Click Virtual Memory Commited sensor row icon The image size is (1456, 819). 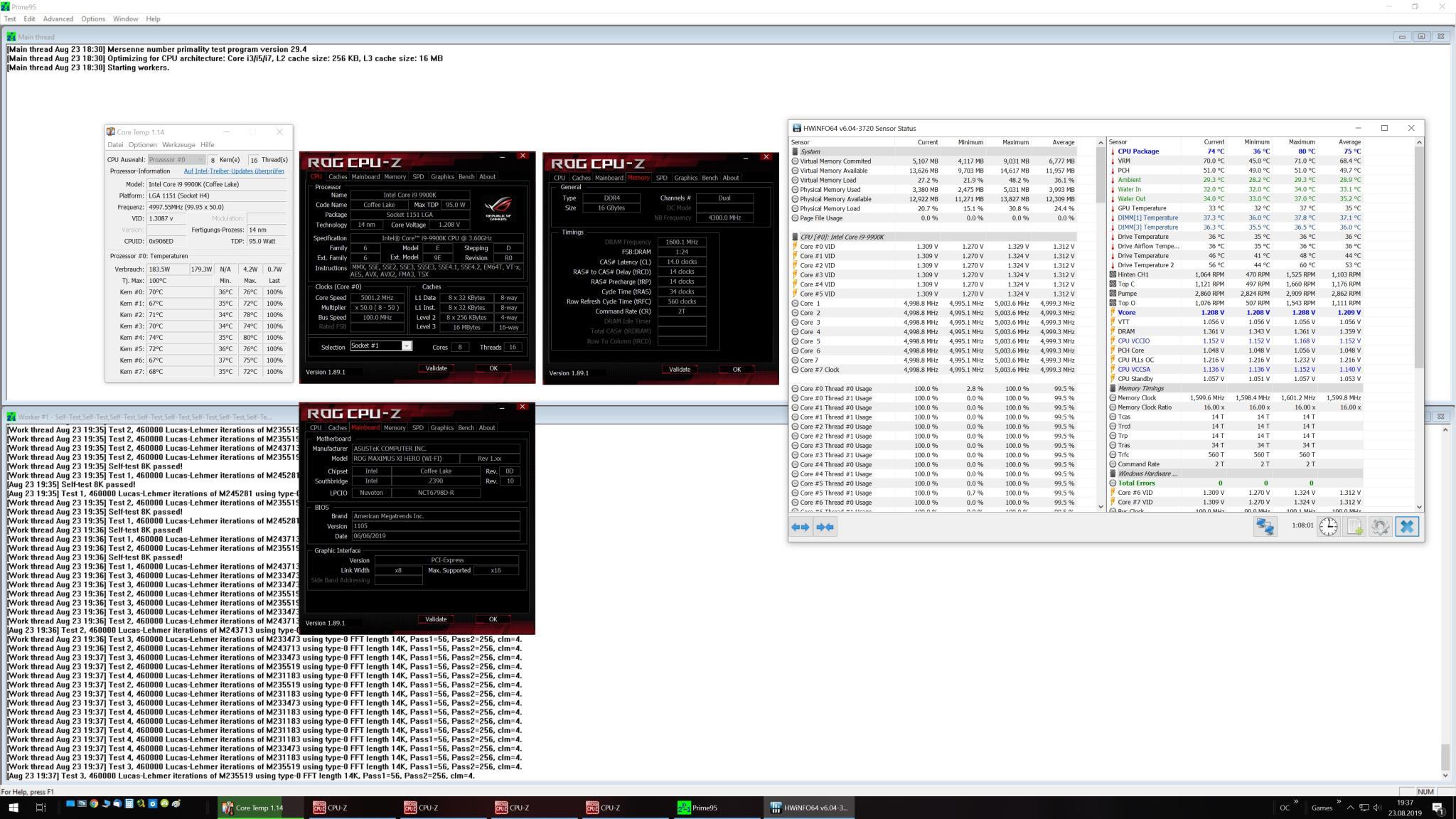795,161
